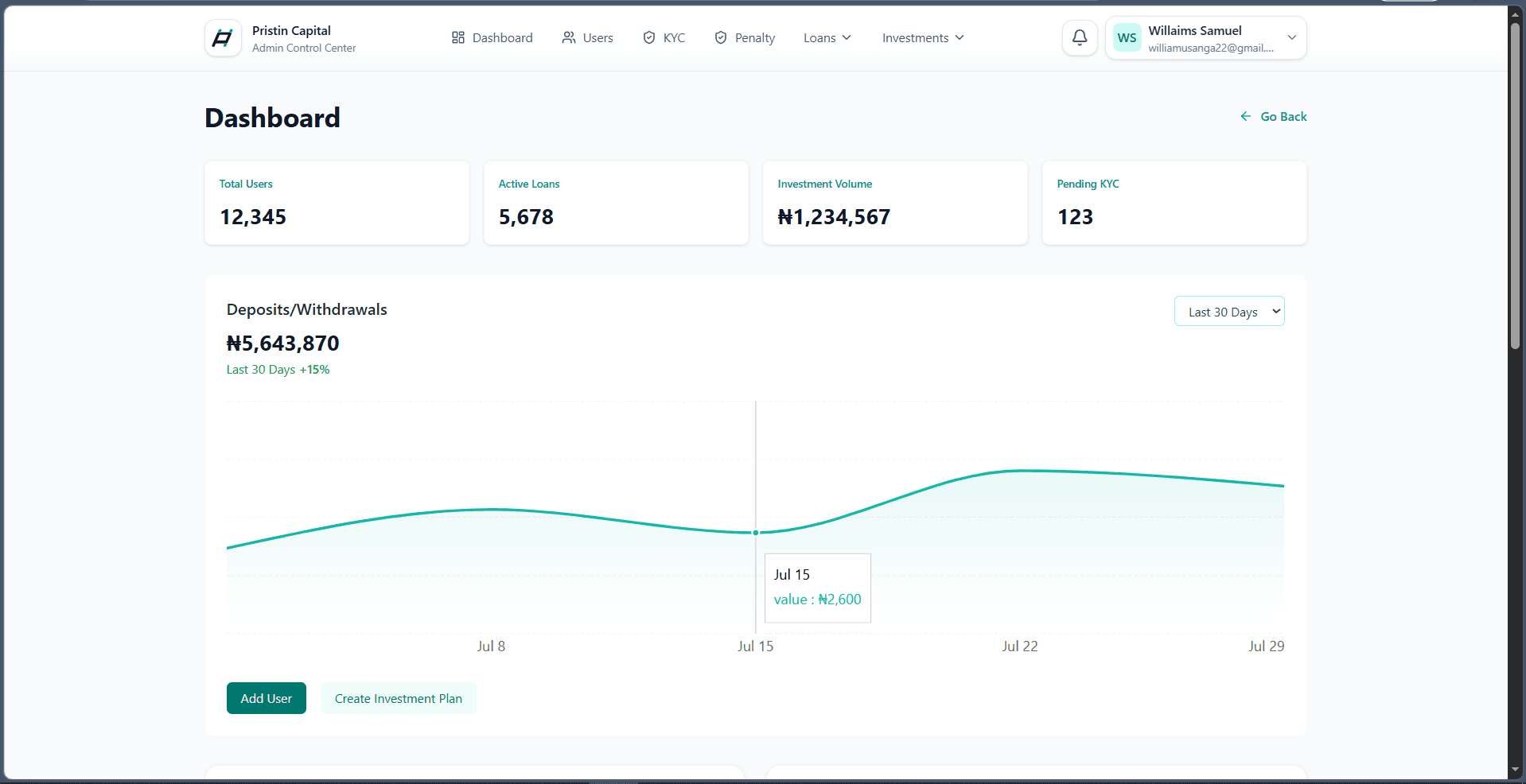This screenshot has width=1526, height=784.
Task: Click the Pending KYC stat card
Action: pos(1174,203)
